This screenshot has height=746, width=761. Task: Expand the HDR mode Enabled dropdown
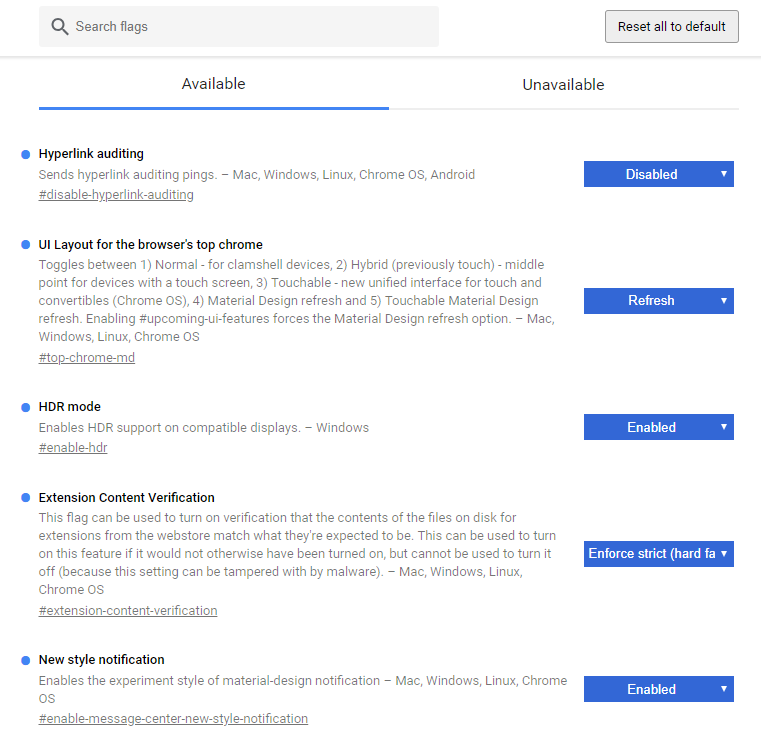tap(658, 427)
